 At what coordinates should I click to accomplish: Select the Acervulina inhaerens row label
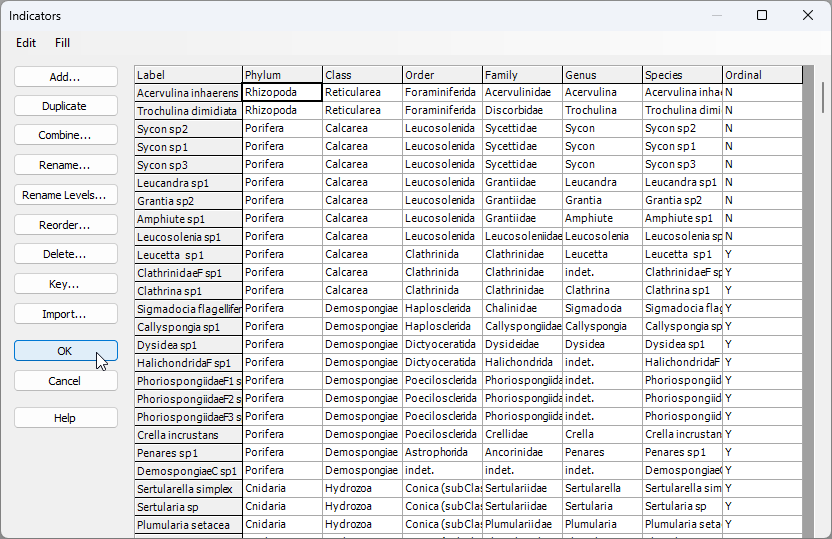pos(188,93)
